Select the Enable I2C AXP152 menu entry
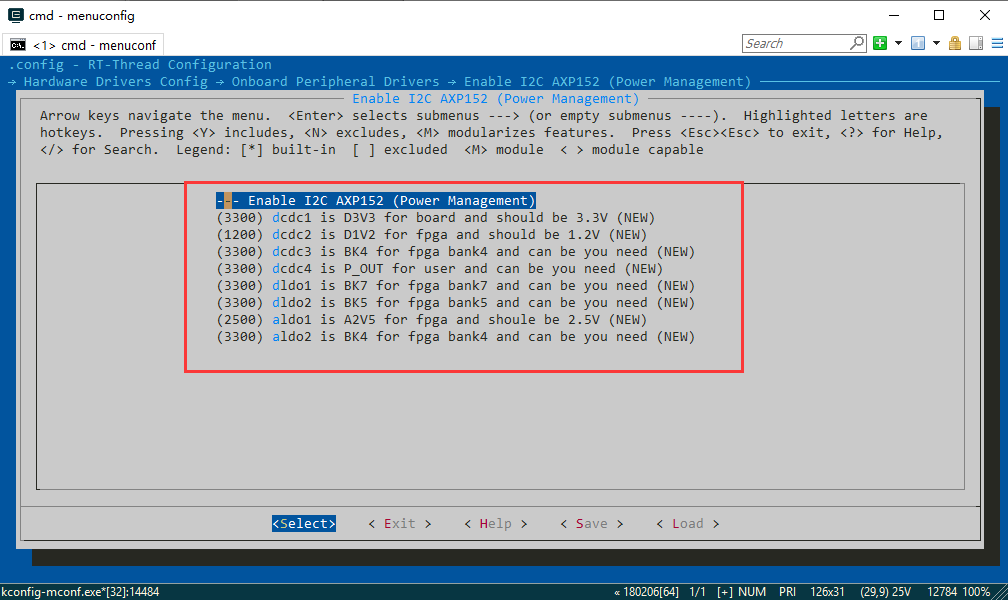Screen dimensions: 1008x600 click(391, 200)
